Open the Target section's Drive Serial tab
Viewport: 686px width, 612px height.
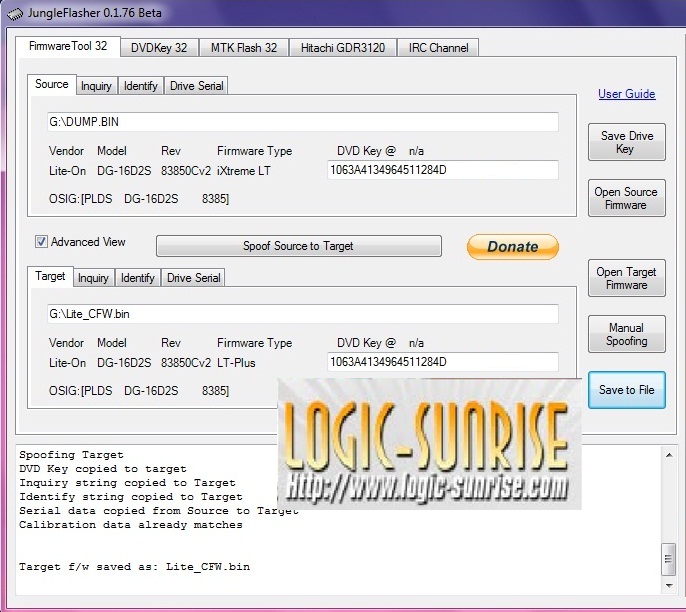coord(193,278)
